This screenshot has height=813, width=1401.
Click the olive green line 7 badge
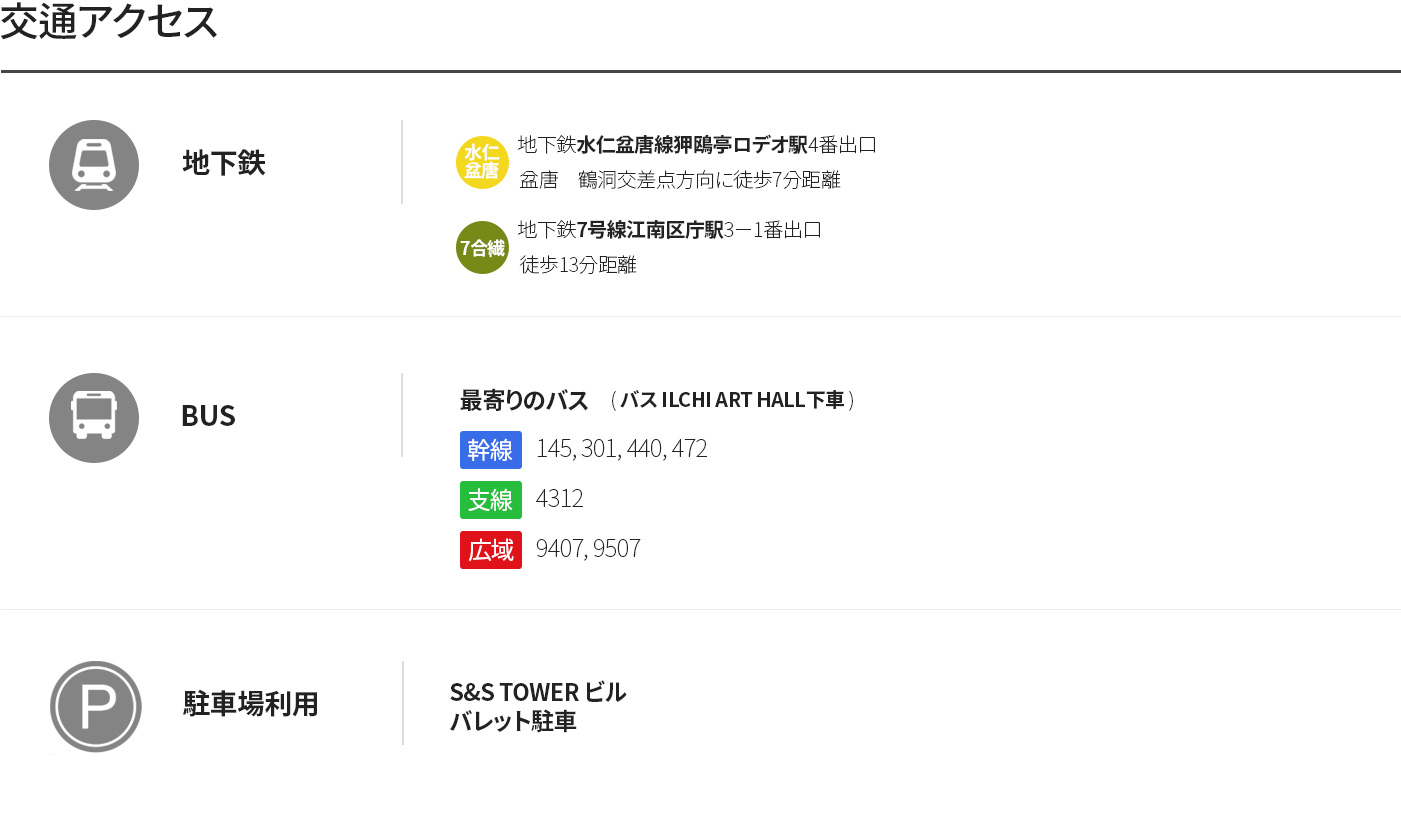click(x=482, y=248)
